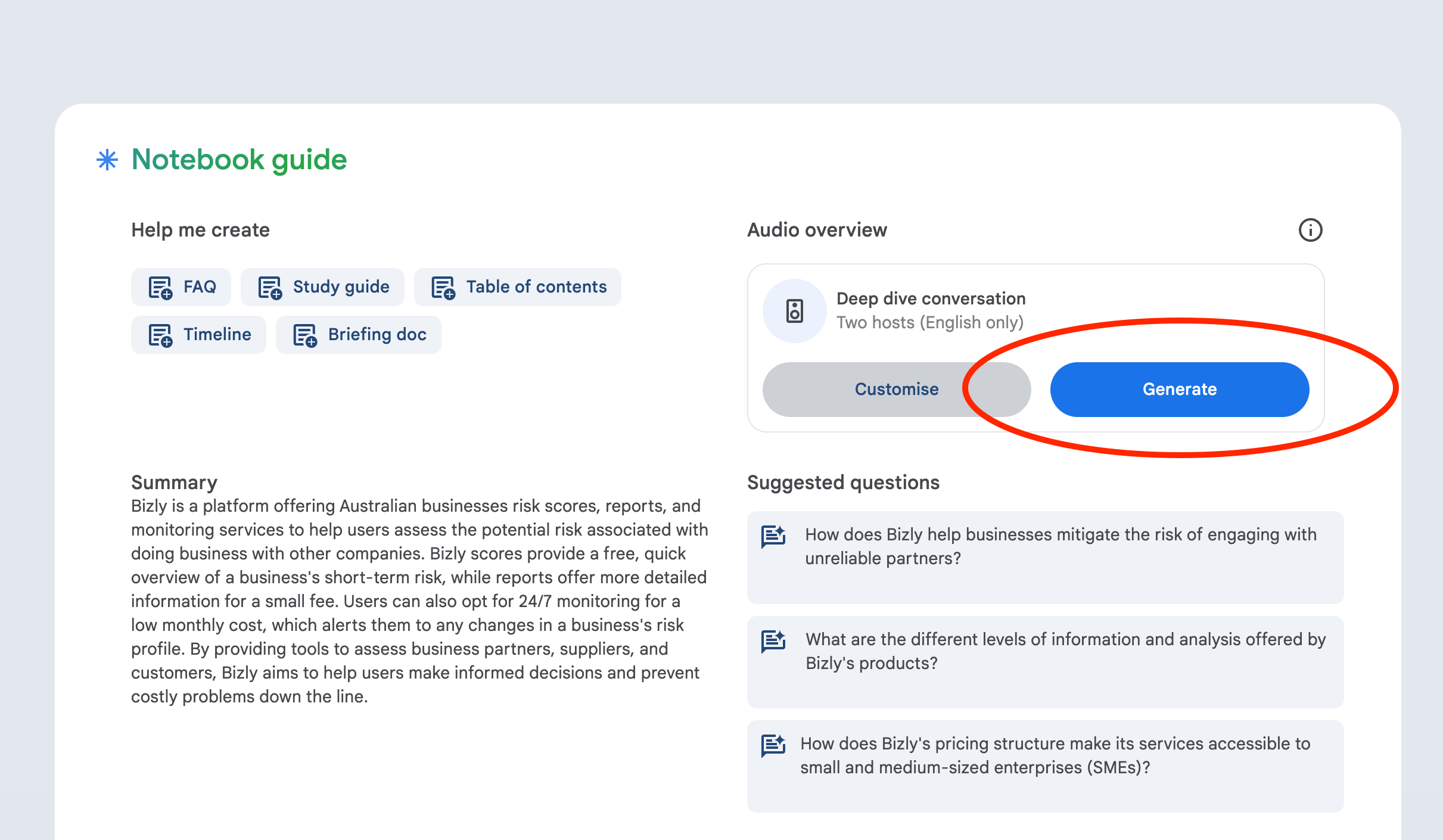Ask how Bizly's pricing suits SMEs
This screenshot has height=840, width=1443.
pos(1045,766)
